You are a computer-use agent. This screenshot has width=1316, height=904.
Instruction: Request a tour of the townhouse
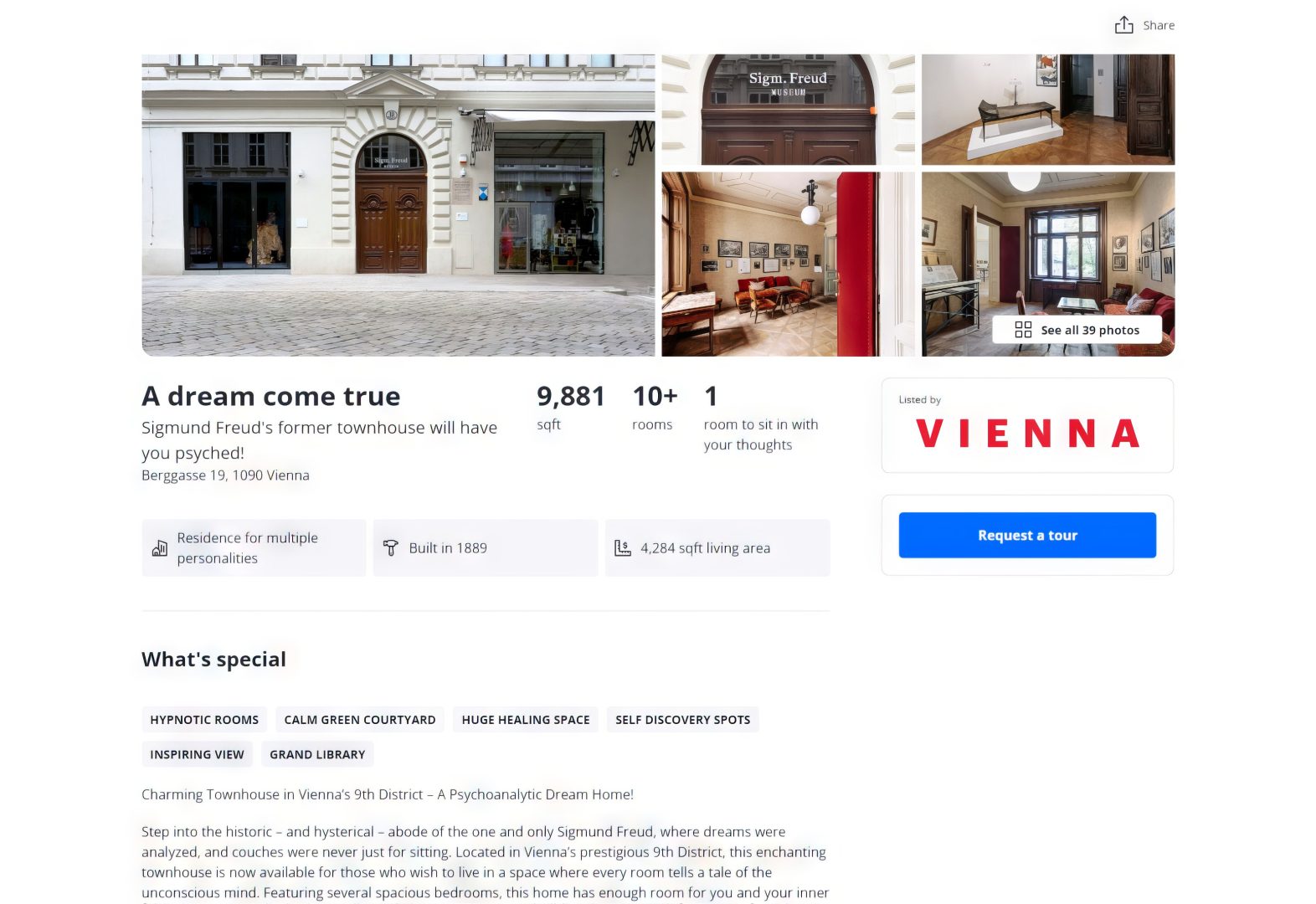1027,535
